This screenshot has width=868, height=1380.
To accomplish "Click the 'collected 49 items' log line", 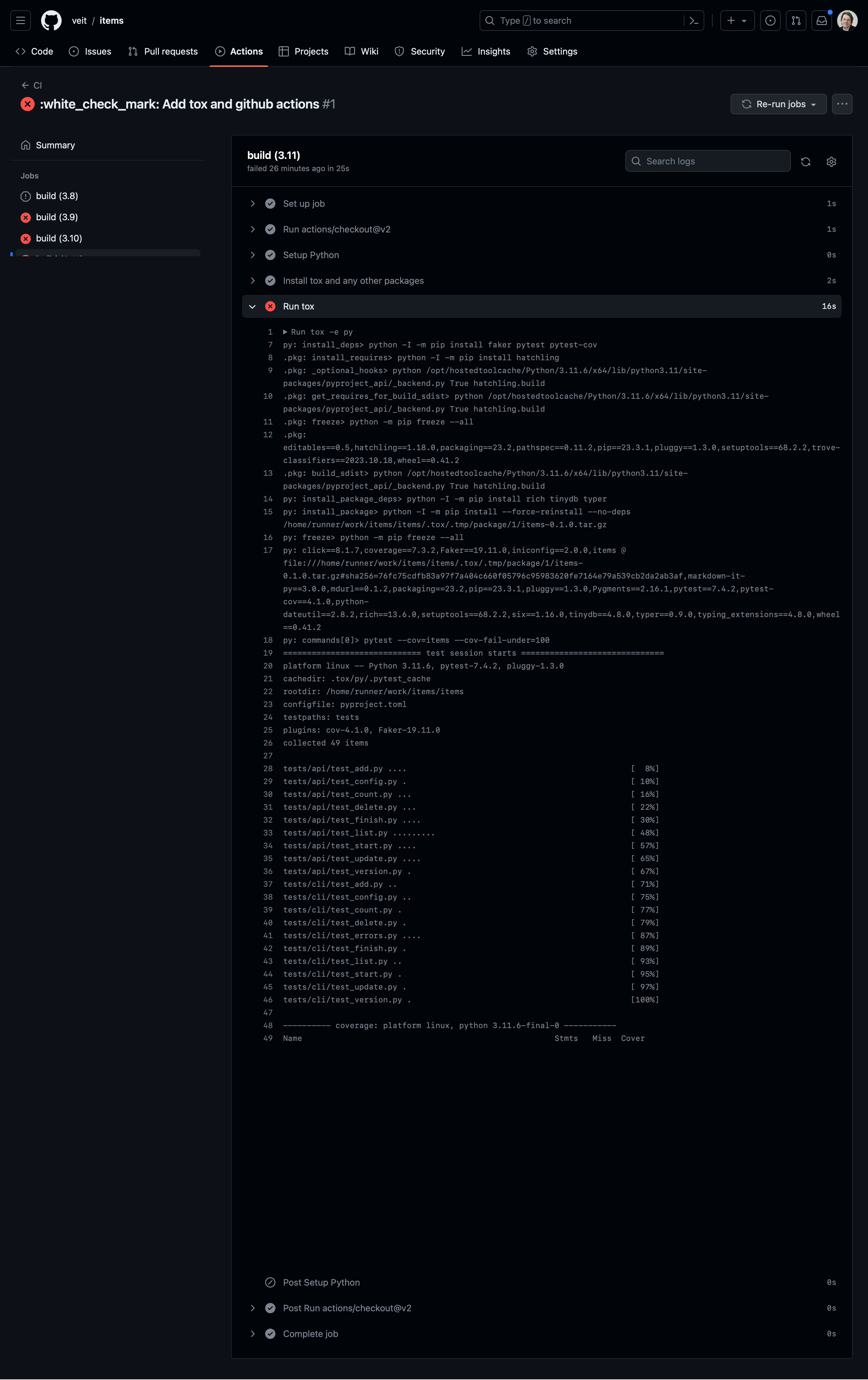I will tap(325, 743).
